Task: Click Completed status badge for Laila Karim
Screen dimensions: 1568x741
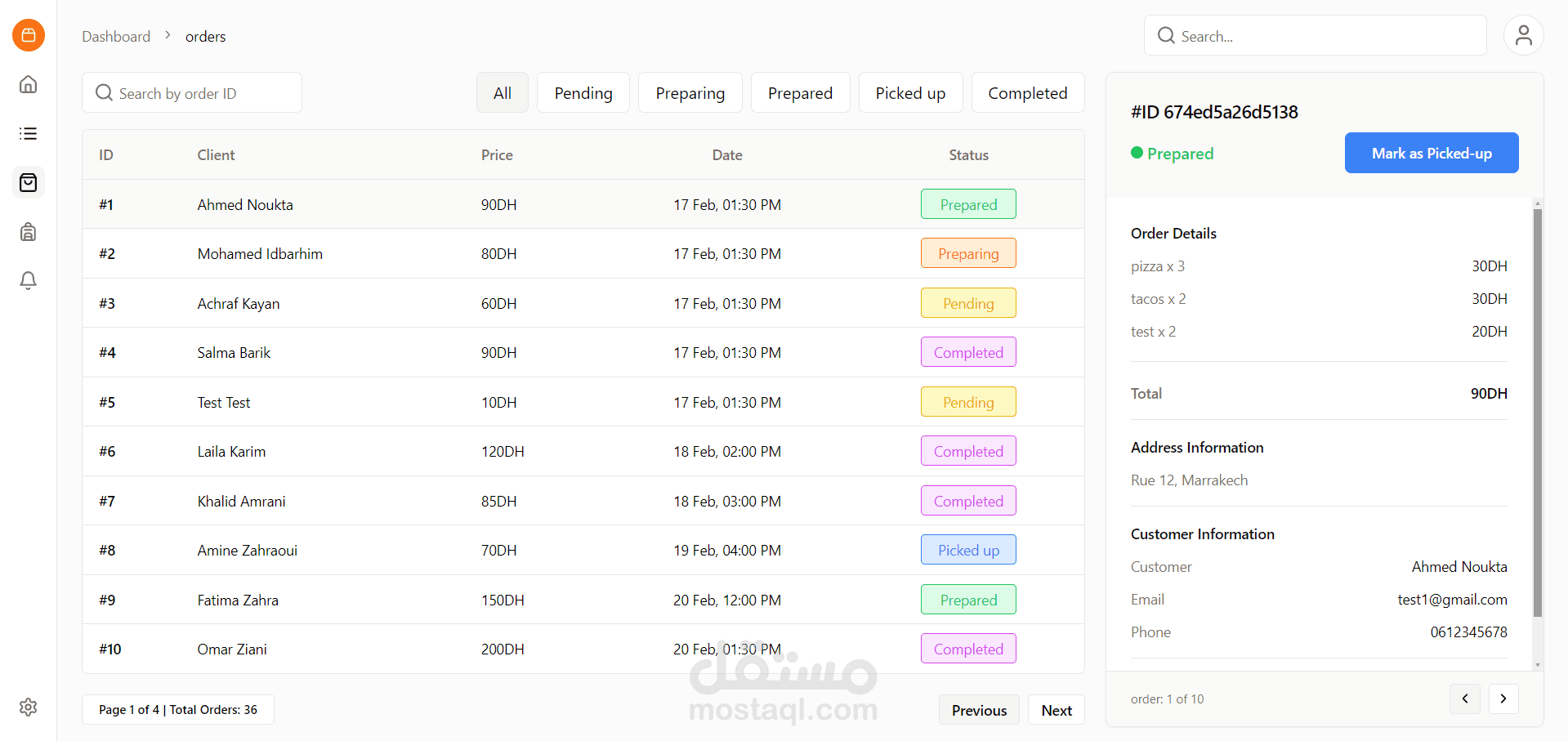Action: (968, 451)
